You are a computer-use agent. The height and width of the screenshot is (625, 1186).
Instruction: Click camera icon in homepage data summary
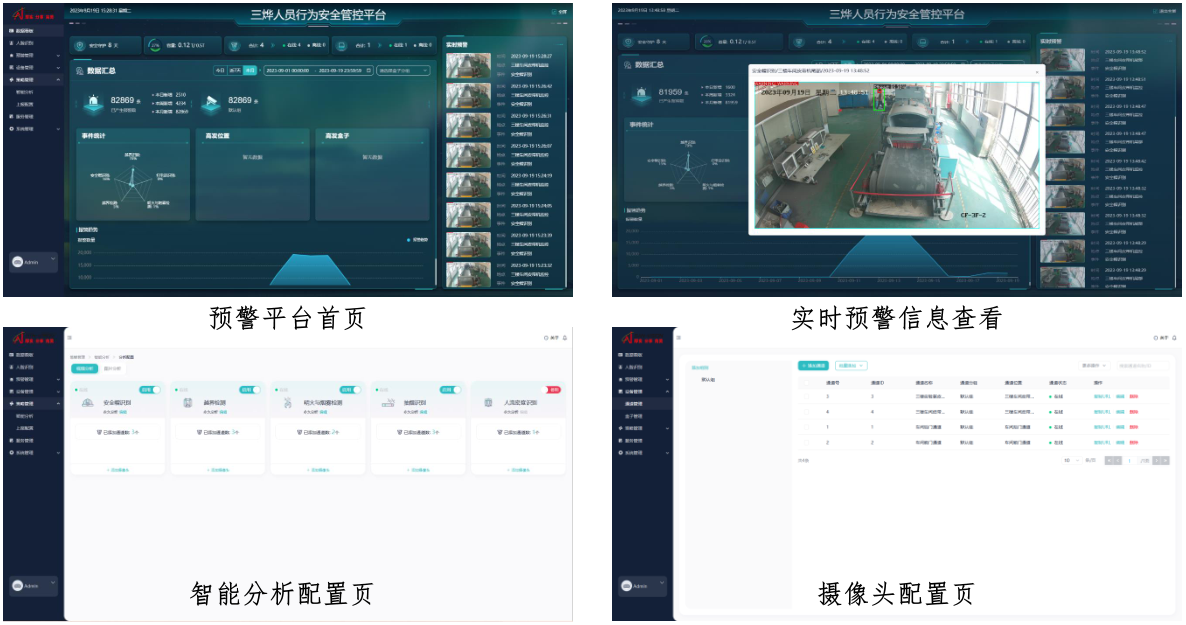point(211,103)
